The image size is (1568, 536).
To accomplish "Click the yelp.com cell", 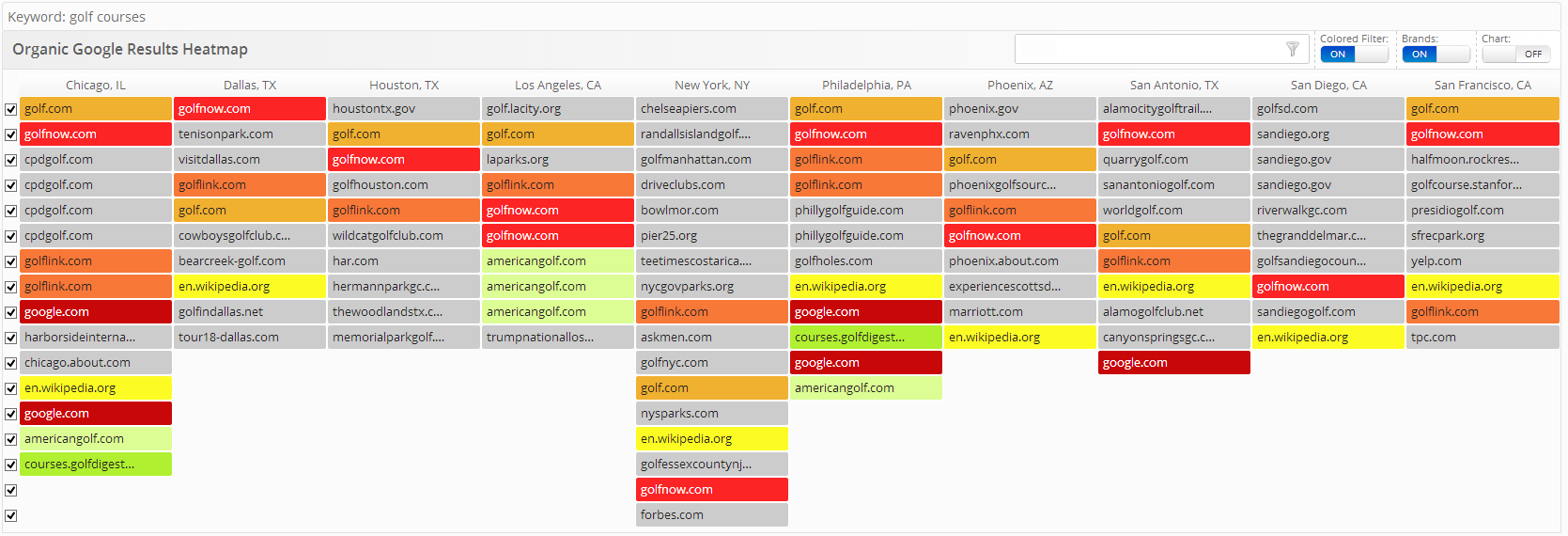I will pyautogui.click(x=1483, y=261).
